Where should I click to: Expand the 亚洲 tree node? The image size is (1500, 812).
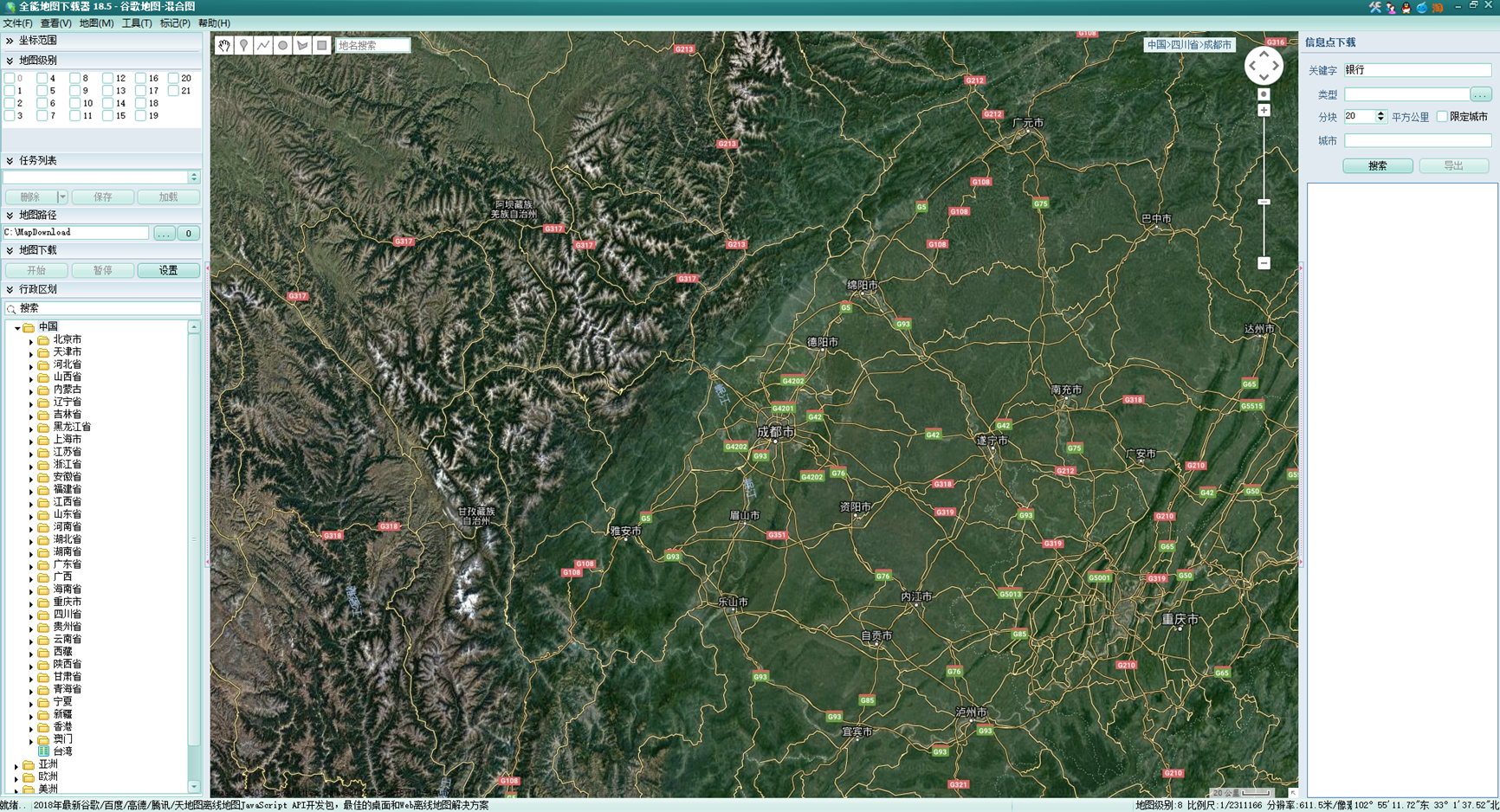(16, 766)
